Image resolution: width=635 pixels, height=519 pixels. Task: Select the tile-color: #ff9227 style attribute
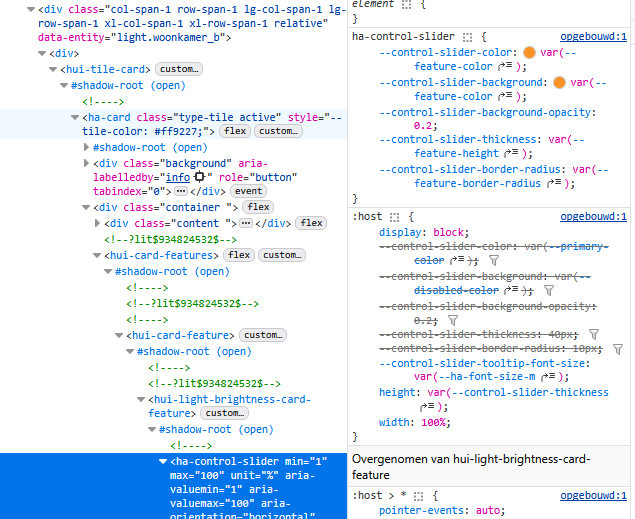(212, 124)
